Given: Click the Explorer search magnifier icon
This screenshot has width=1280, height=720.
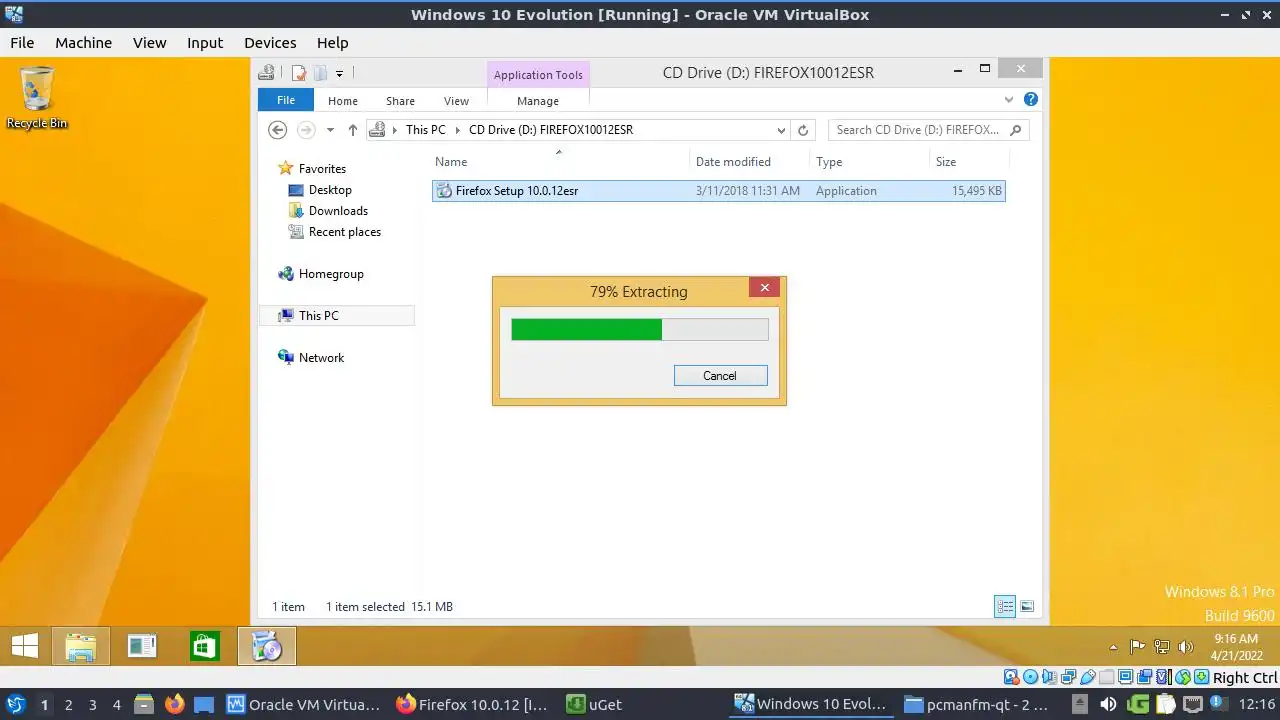Looking at the screenshot, I should [x=1016, y=130].
